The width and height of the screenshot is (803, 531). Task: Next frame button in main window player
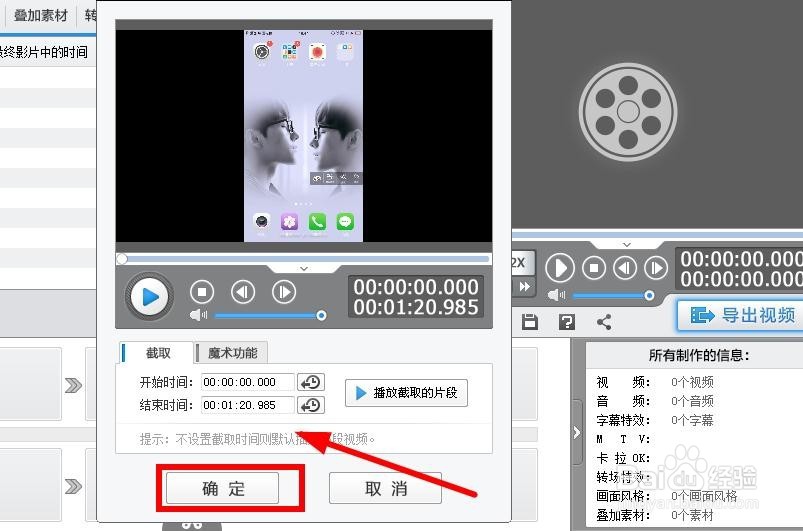click(656, 268)
